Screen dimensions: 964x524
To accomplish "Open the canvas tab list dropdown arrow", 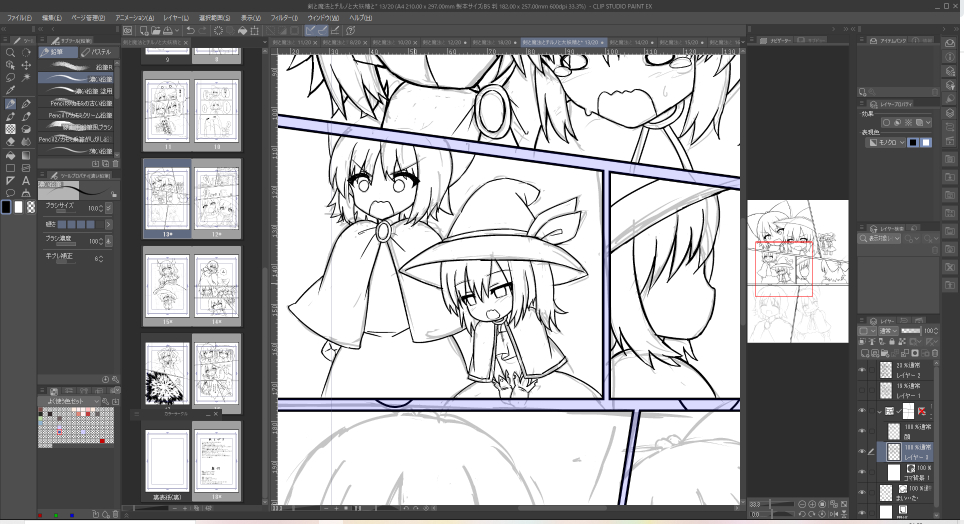I will click(743, 42).
